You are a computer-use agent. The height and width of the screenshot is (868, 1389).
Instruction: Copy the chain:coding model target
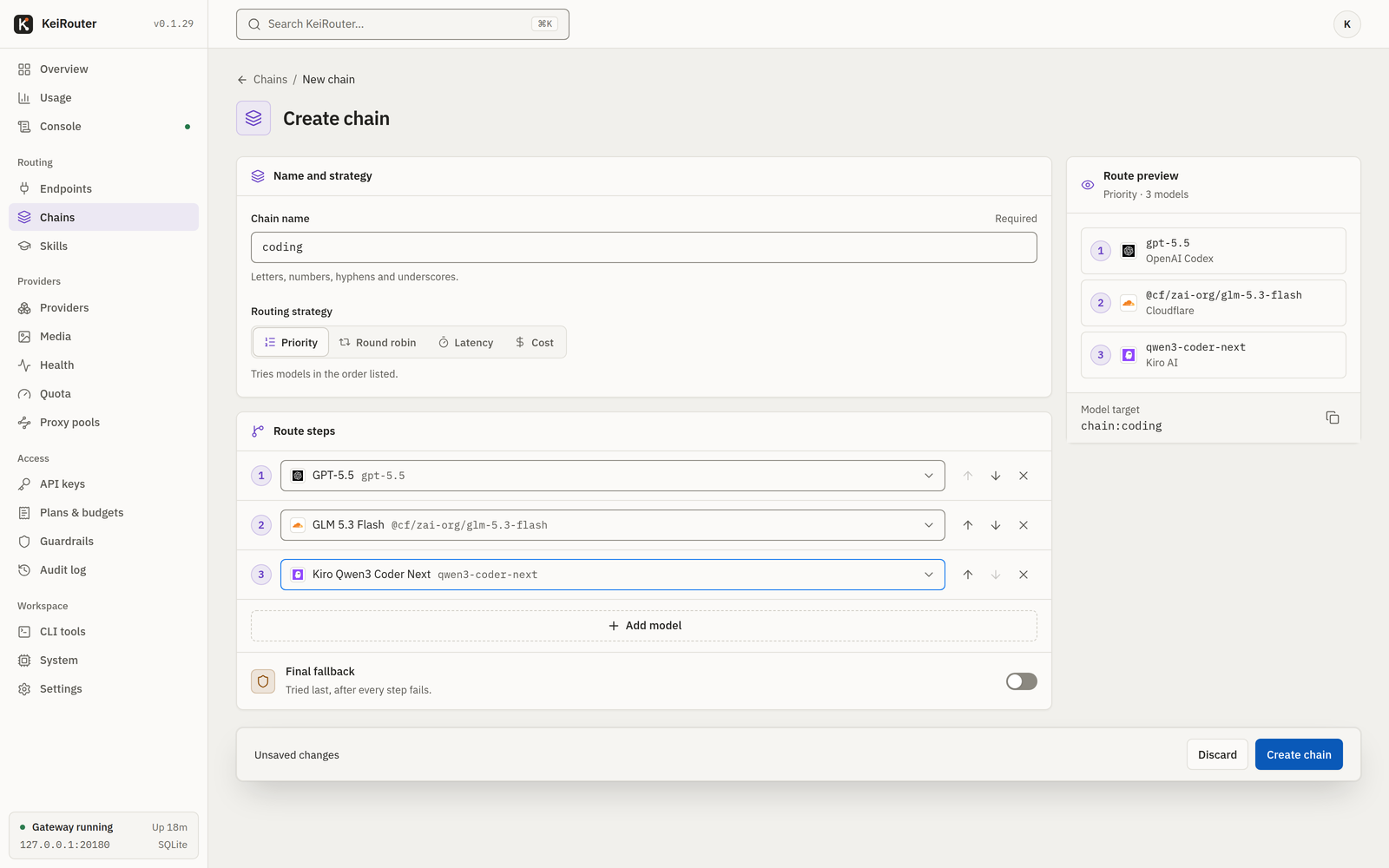pos(1333,418)
